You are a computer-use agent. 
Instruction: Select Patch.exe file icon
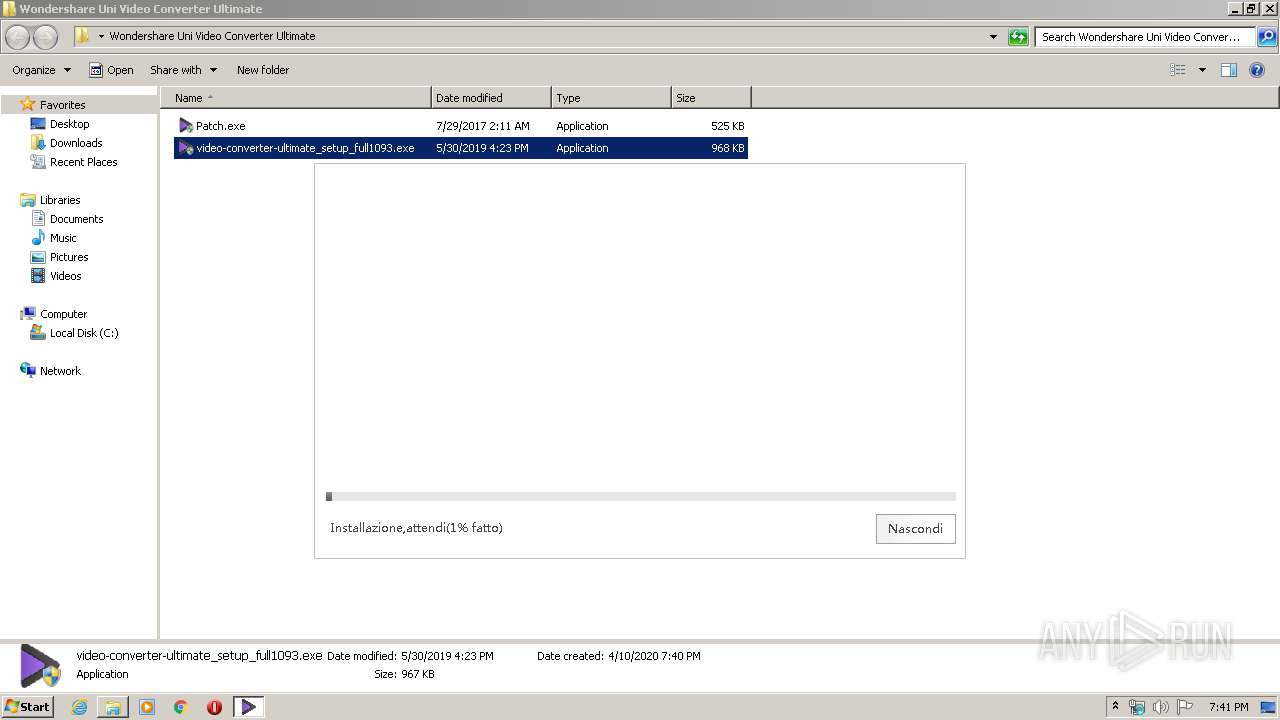pyautogui.click(x=186, y=126)
